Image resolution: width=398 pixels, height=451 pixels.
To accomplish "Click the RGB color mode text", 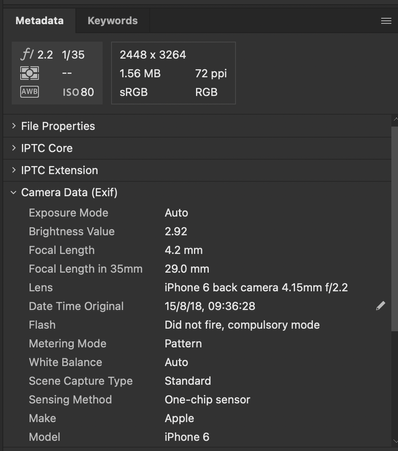I will tap(206, 92).
